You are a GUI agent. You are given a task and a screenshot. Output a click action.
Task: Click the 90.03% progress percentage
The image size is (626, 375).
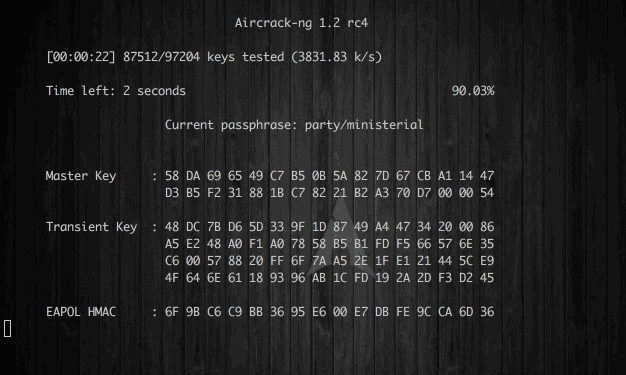point(473,91)
